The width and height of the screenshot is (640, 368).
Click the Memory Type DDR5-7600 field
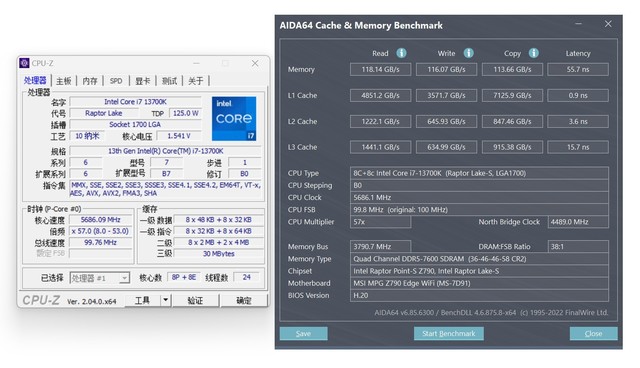[479, 259]
